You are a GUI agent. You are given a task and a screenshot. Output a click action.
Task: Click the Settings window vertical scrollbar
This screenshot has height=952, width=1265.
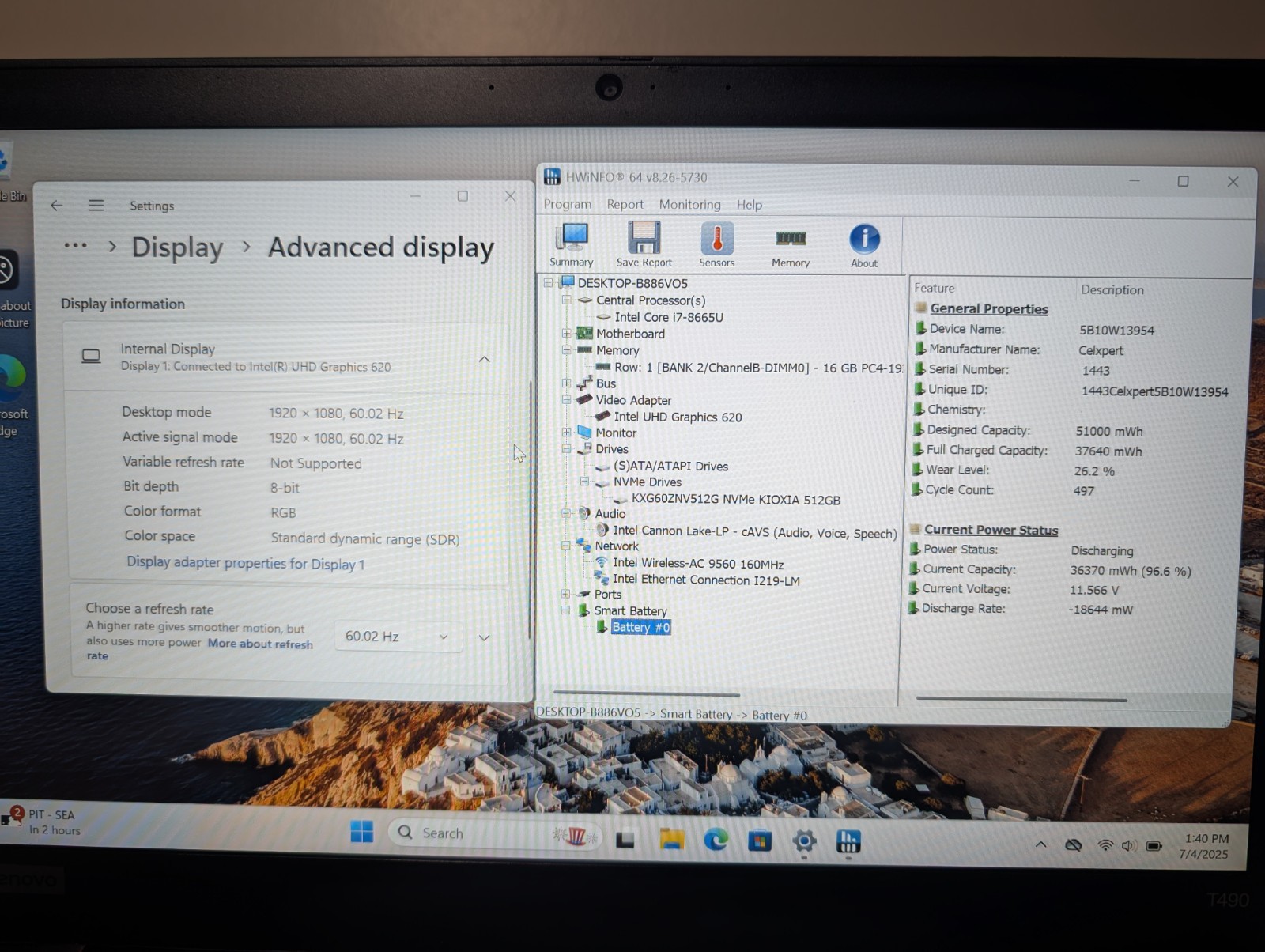[x=531, y=510]
